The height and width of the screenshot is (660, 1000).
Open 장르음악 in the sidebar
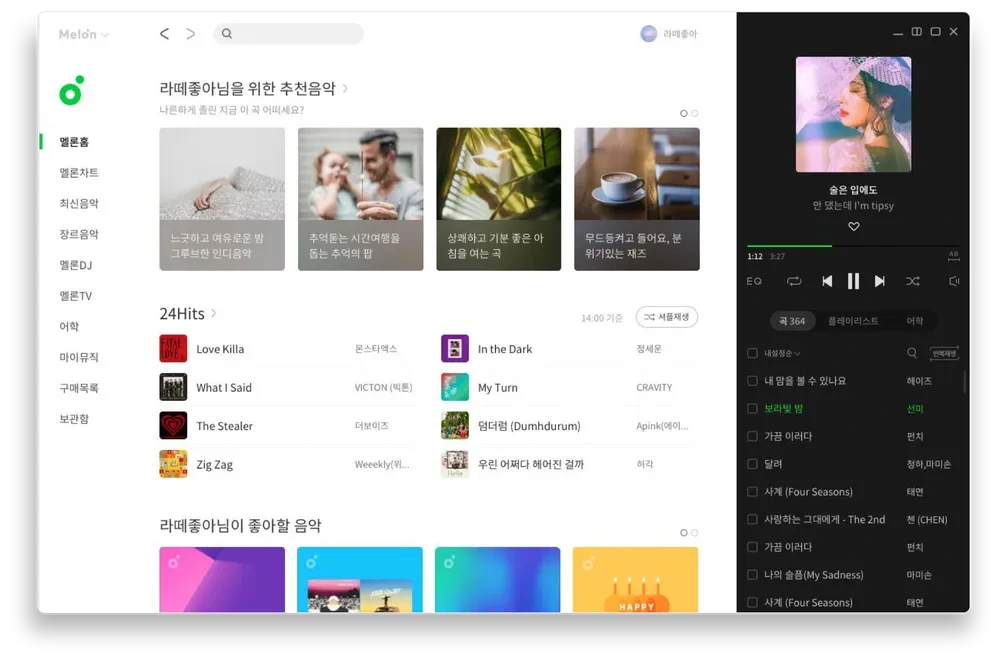pyautogui.click(x=79, y=234)
